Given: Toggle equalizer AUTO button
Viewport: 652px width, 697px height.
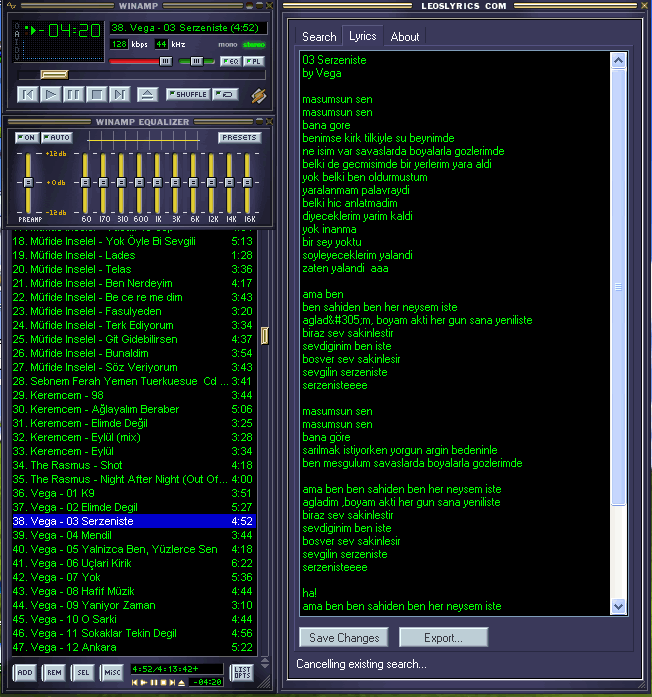Looking at the screenshot, I should 57,138.
